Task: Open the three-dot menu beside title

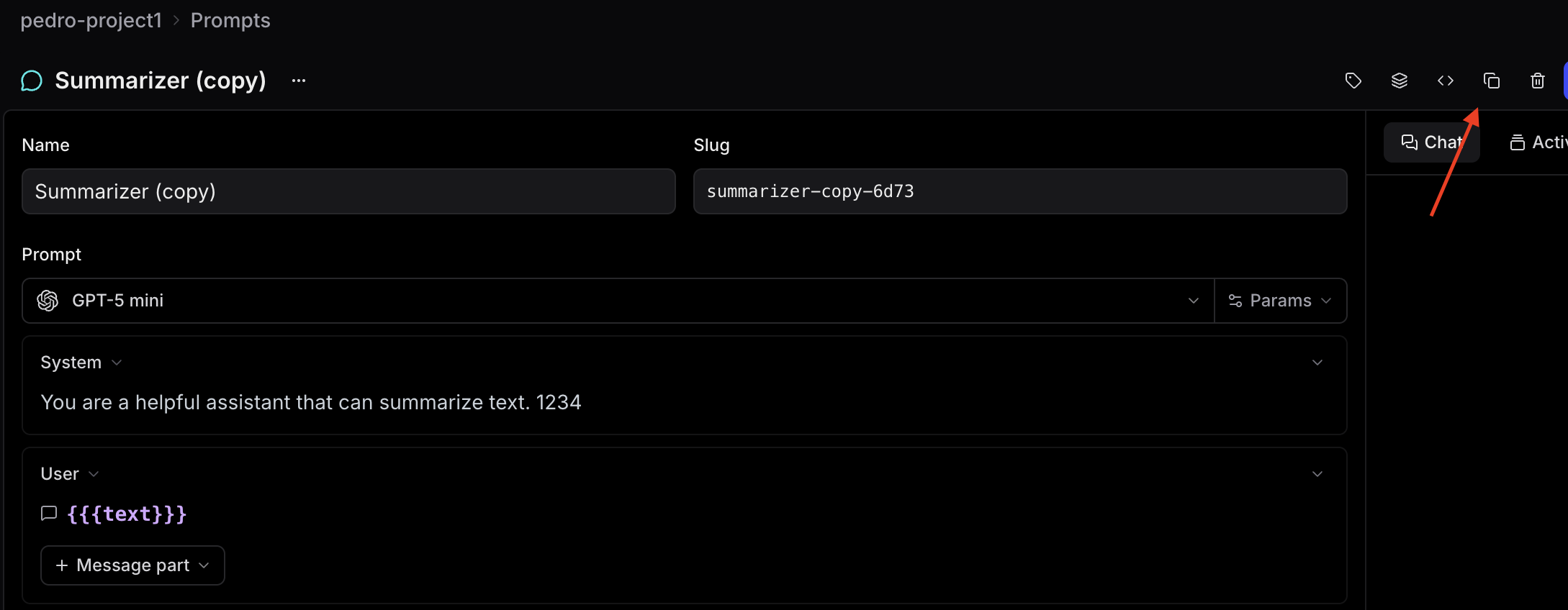Action: (299, 81)
